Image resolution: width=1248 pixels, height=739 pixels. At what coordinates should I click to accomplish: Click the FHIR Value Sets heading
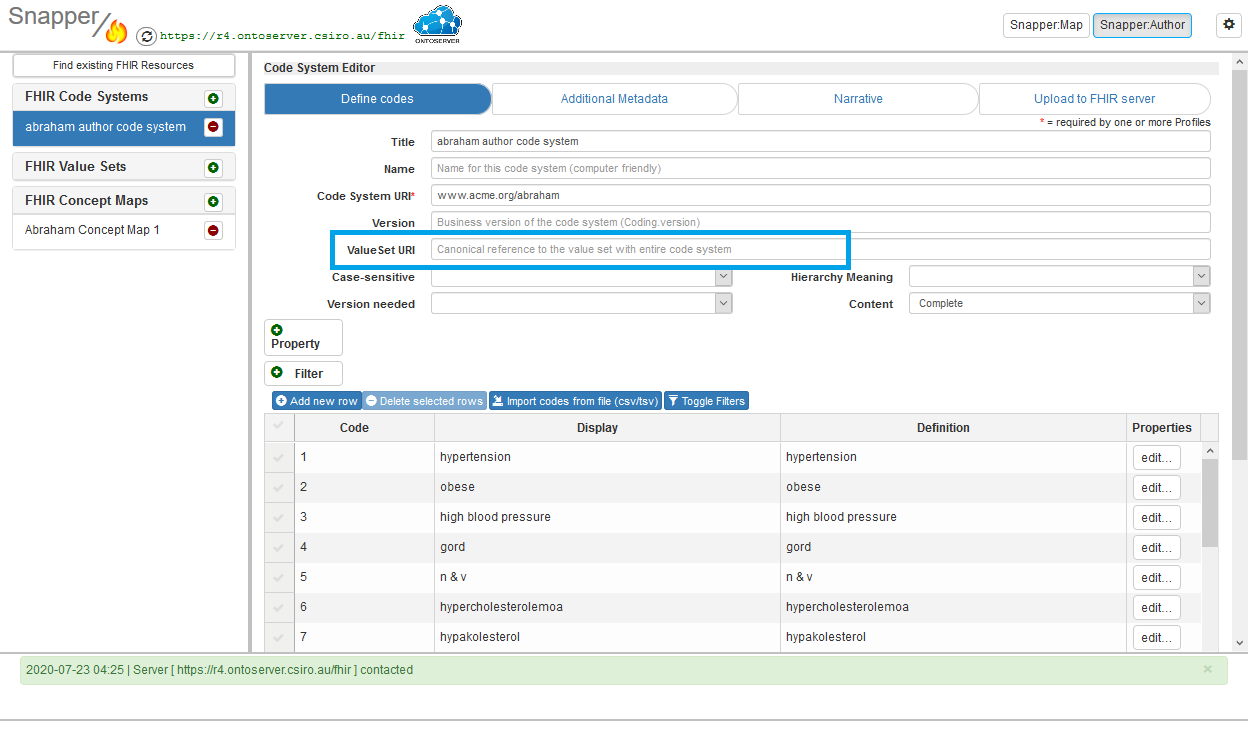(x=76, y=167)
